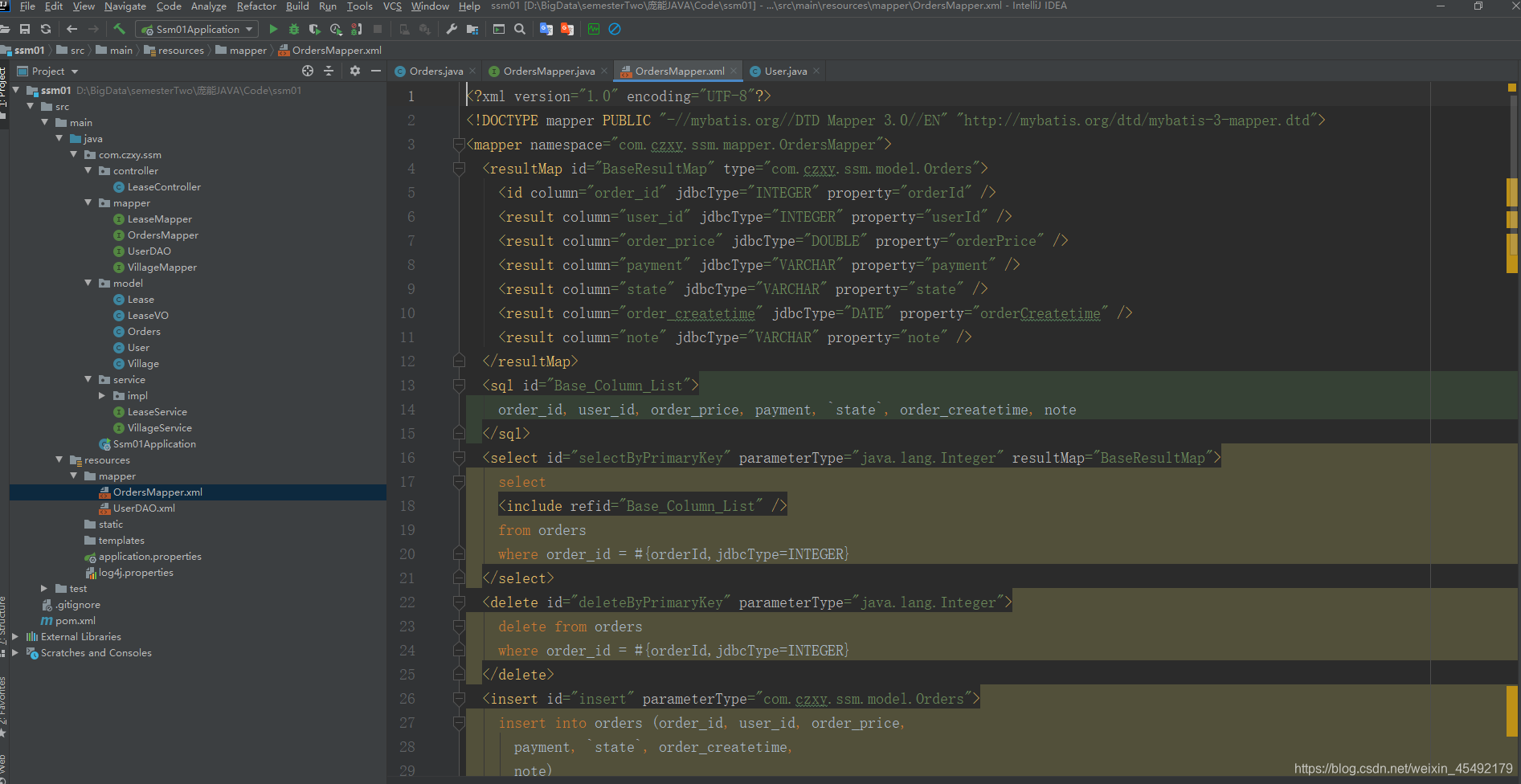
Task: Fold the sql block at line 13
Action: [459, 386]
